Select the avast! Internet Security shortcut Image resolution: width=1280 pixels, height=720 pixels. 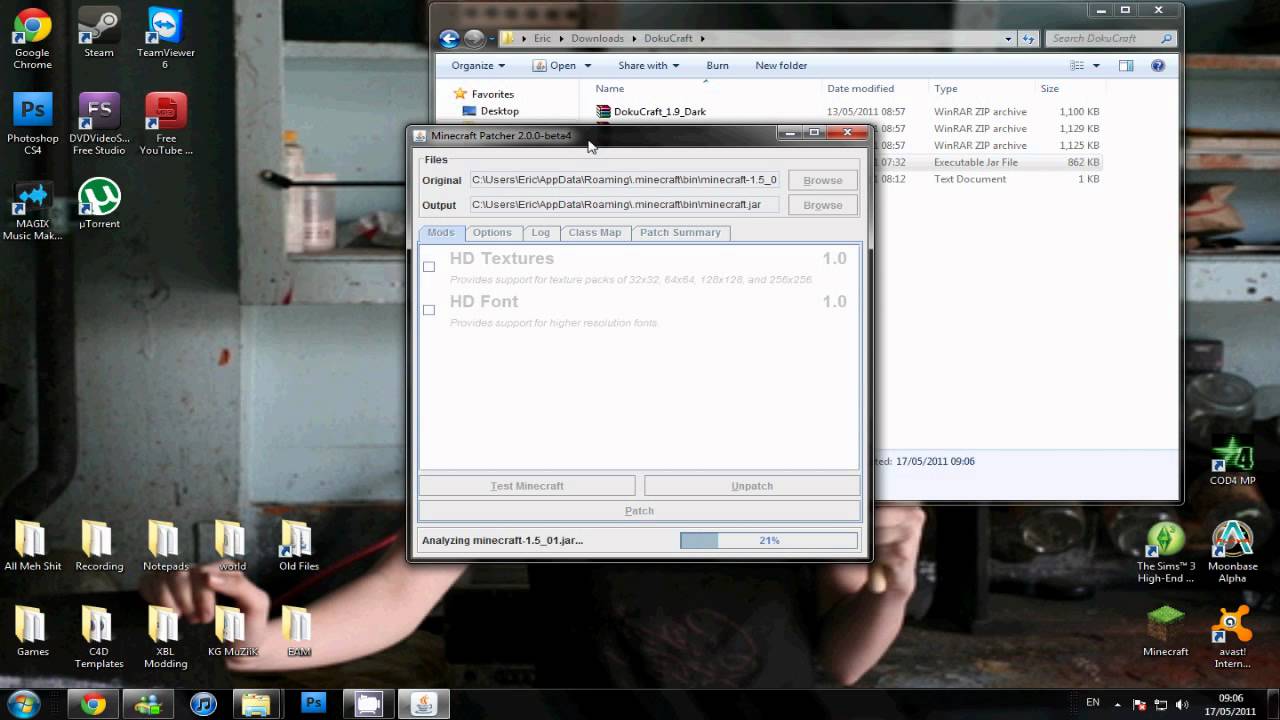point(1232,637)
